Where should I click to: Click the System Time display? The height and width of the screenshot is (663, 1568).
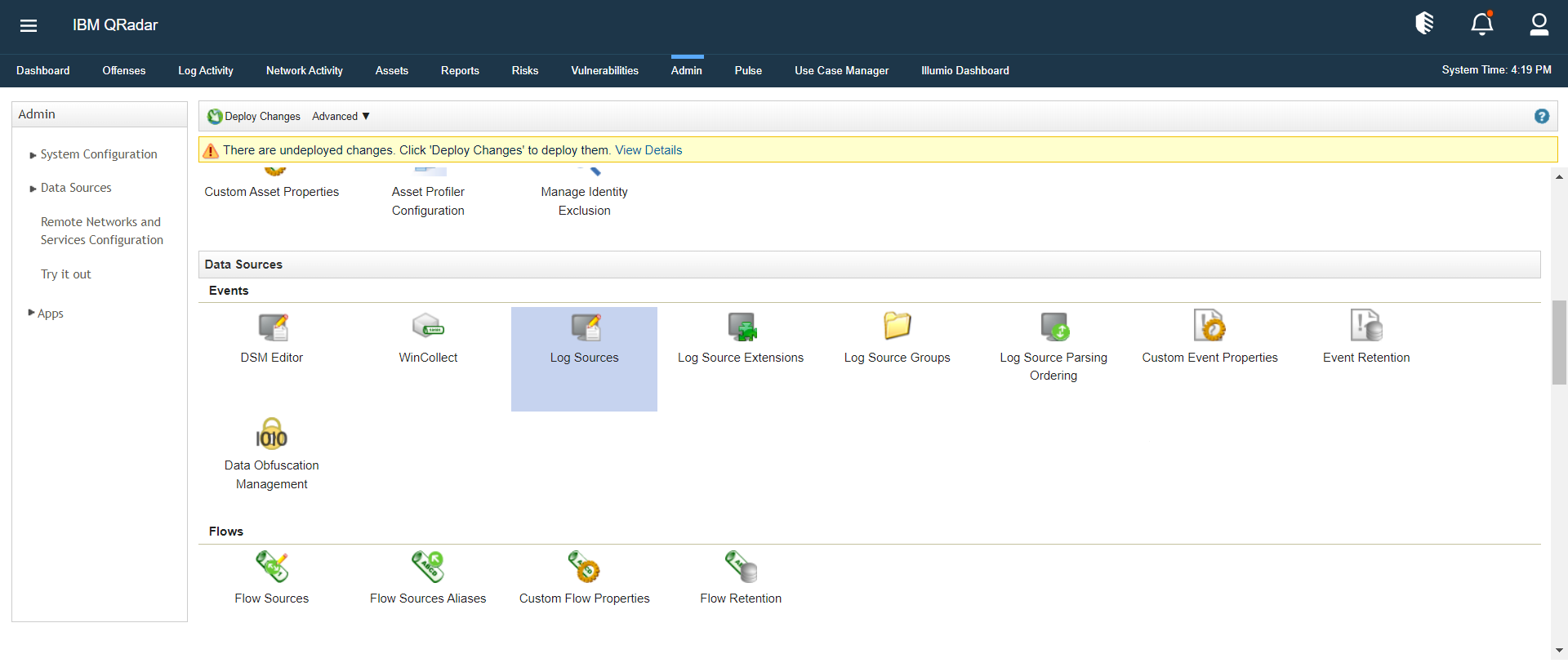(x=1497, y=70)
